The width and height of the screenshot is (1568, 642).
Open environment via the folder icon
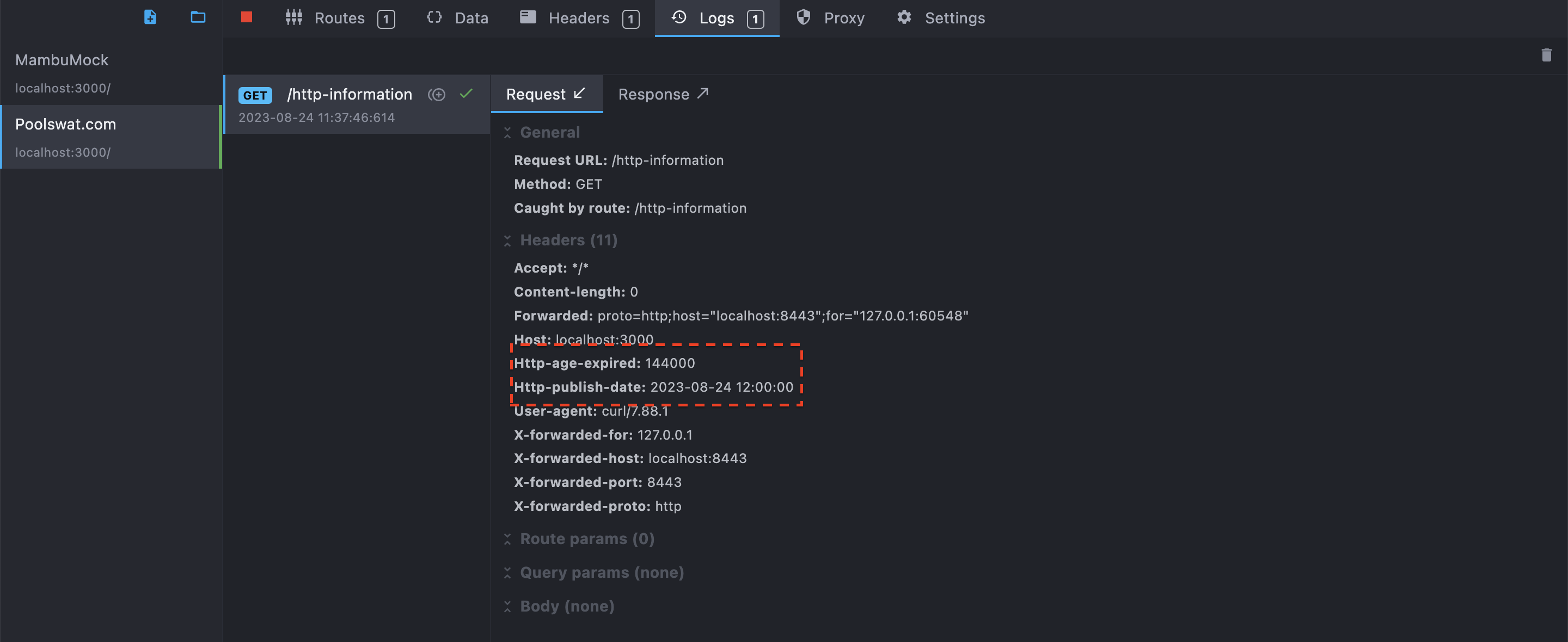(x=198, y=17)
